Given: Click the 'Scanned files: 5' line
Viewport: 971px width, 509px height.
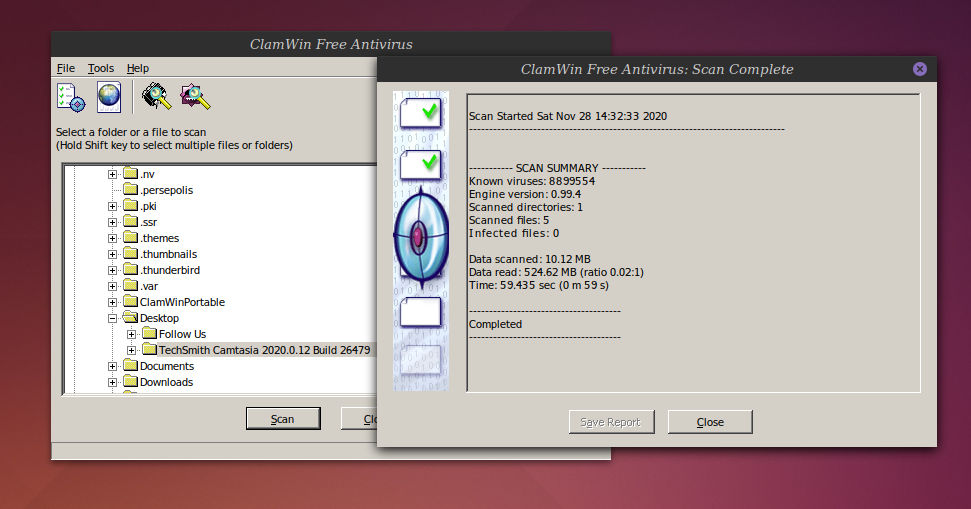Looking at the screenshot, I should (508, 220).
